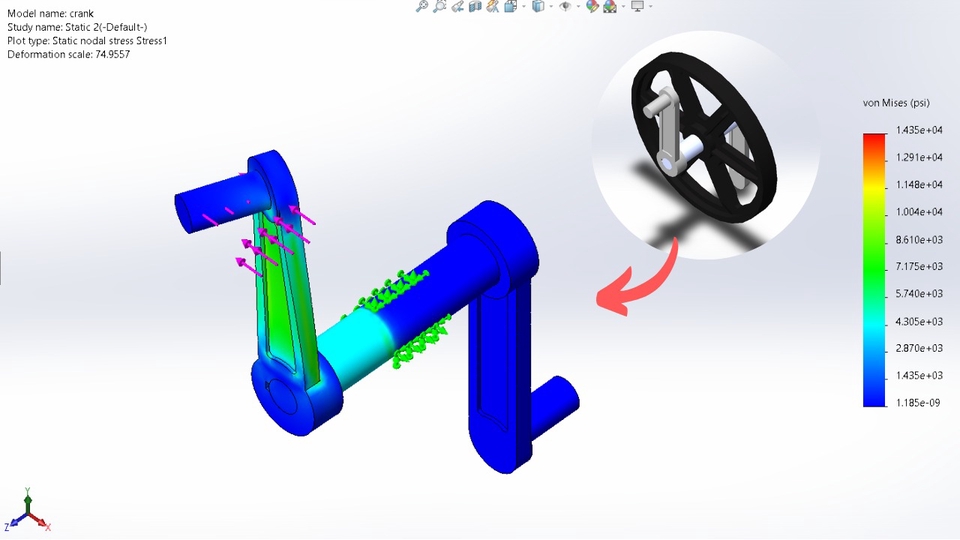Expand the Hide/Show Items dropdown arrow

578,6
